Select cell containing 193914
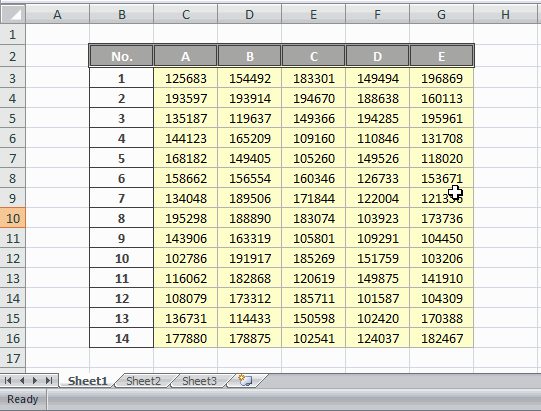This screenshot has height=411, width=541. [249, 98]
